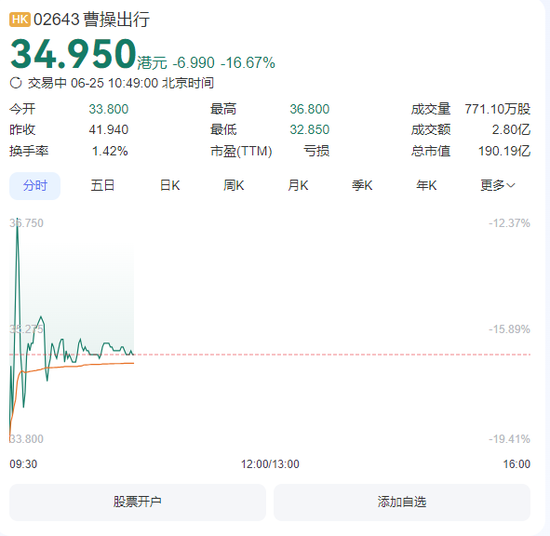This screenshot has width=550, height=536.
Task: Click the chart axis label 33.800 at bottom left
Action: (26, 439)
